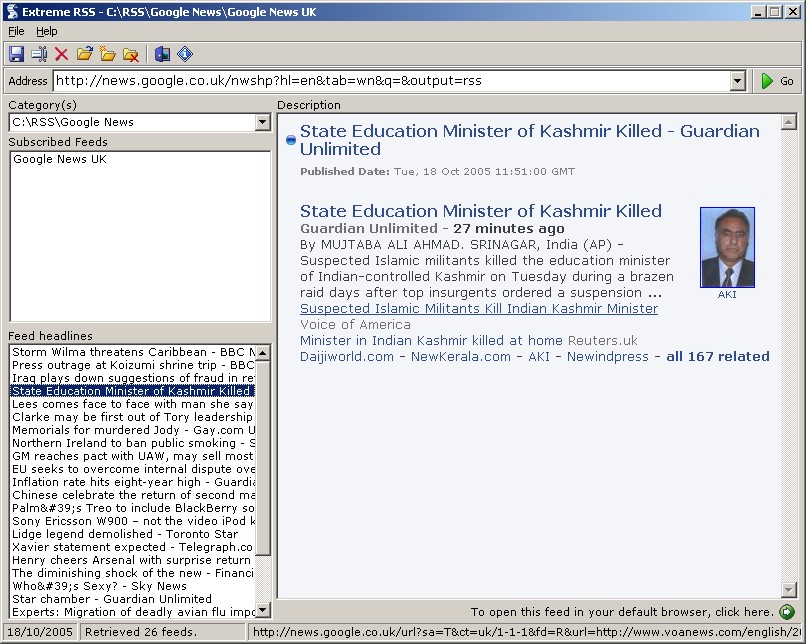This screenshot has height=644, width=806.
Task: Select Google News UK in Subscribed Feeds
Action: point(60,160)
